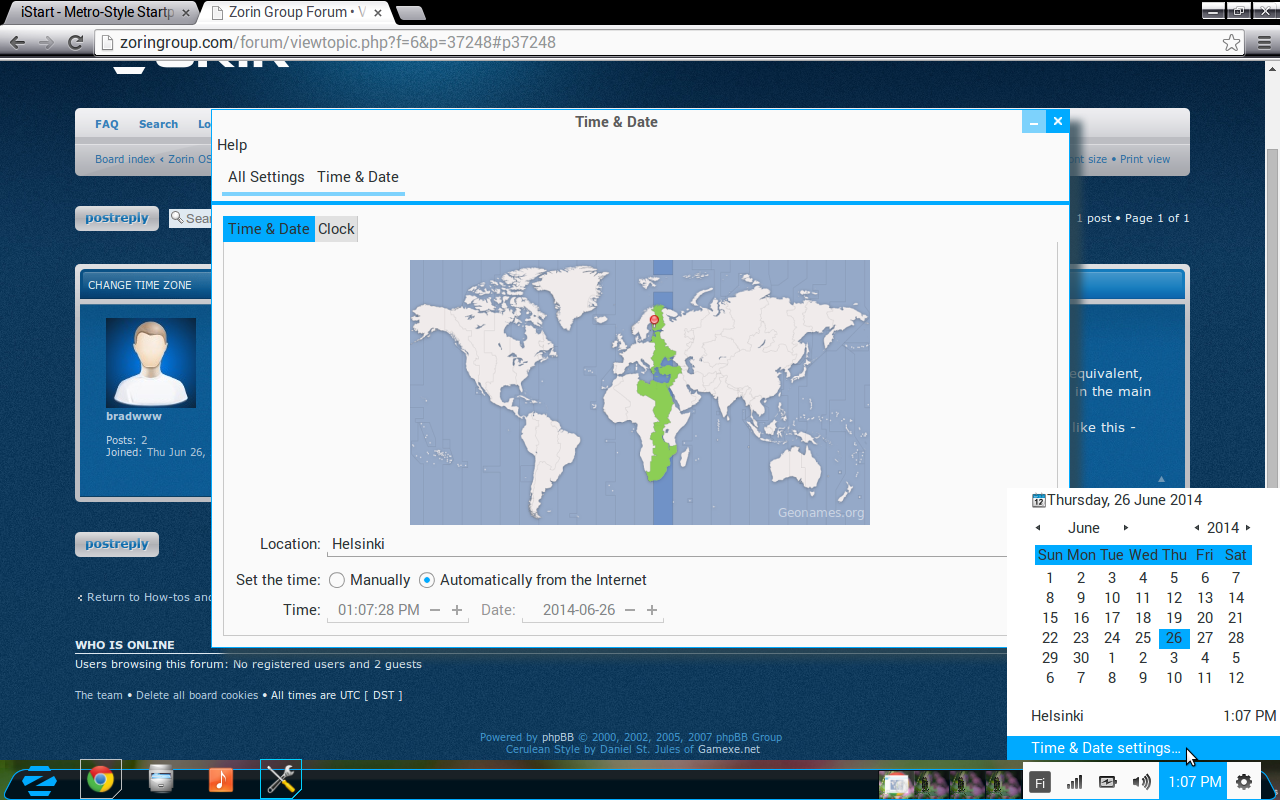Open the volume indicator in tray
The image size is (1280, 800).
click(1141, 782)
